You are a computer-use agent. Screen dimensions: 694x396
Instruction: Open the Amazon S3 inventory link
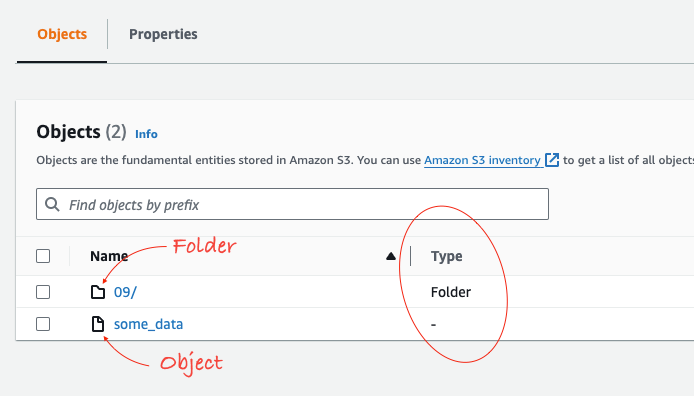point(482,160)
